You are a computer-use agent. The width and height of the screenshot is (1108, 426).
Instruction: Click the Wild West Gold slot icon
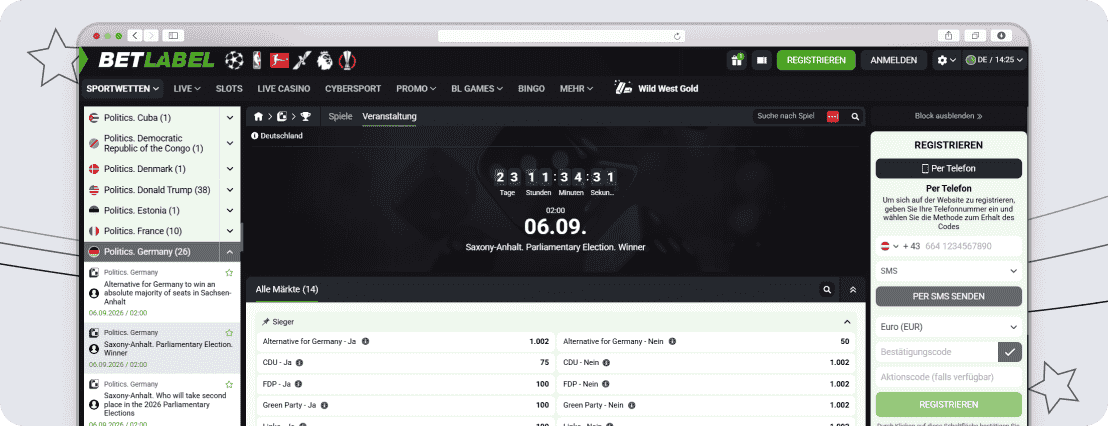point(623,88)
